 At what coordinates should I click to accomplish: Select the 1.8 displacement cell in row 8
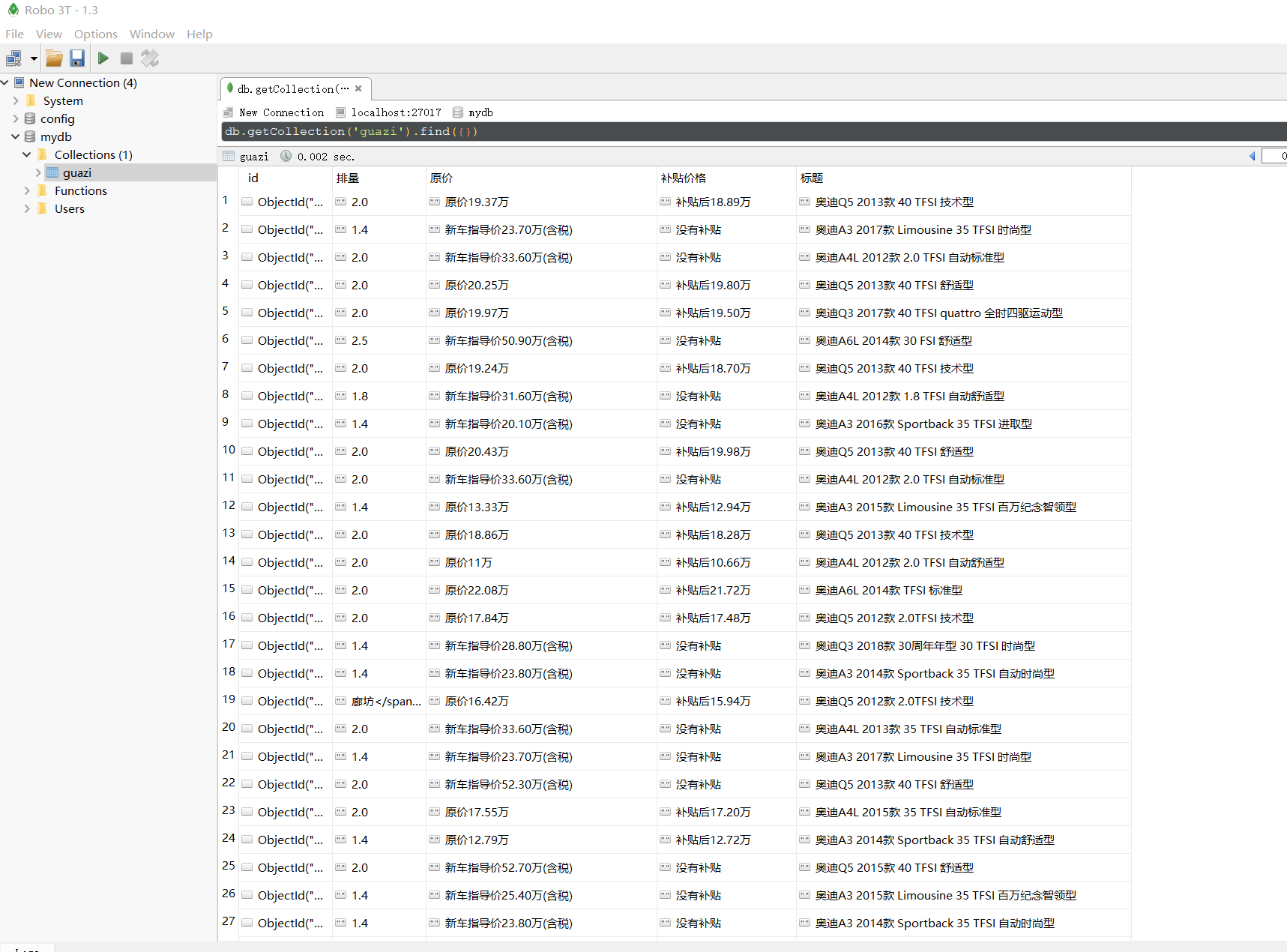coord(379,396)
